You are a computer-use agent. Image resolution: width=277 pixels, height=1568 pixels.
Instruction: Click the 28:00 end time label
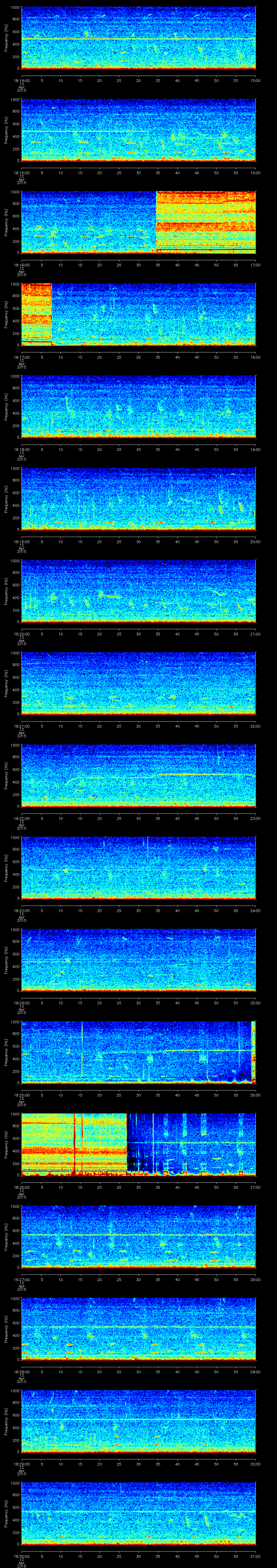pyautogui.click(x=256, y=1279)
